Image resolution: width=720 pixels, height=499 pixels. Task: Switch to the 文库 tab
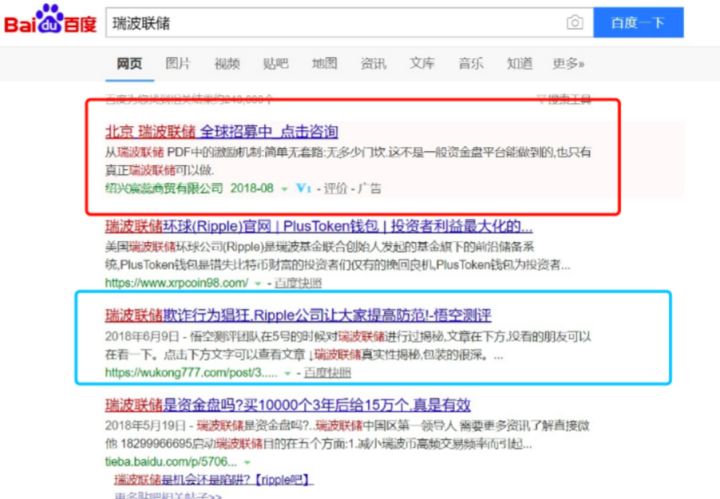(x=422, y=64)
